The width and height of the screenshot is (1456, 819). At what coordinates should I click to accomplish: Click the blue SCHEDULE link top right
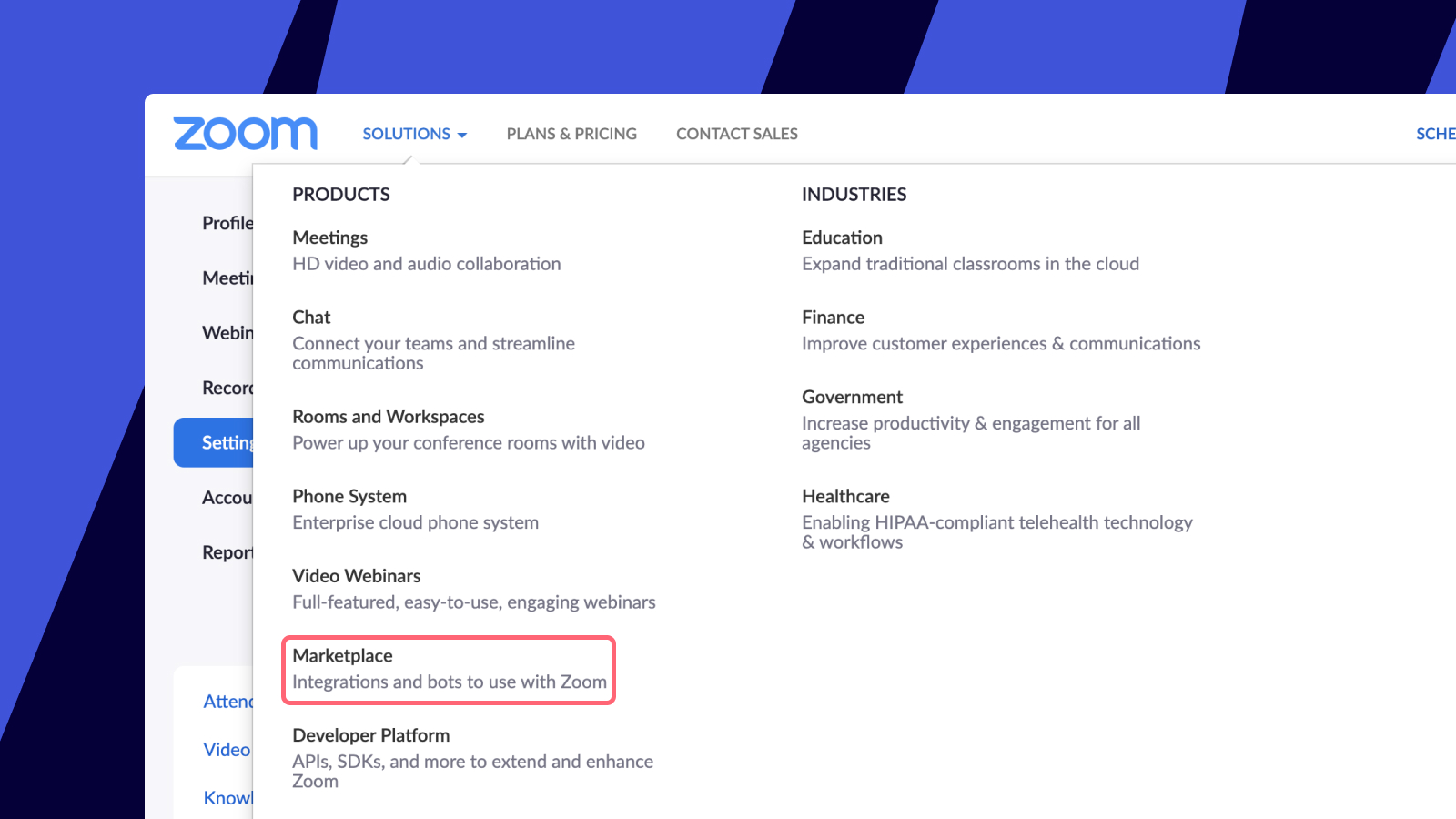pyautogui.click(x=1436, y=134)
